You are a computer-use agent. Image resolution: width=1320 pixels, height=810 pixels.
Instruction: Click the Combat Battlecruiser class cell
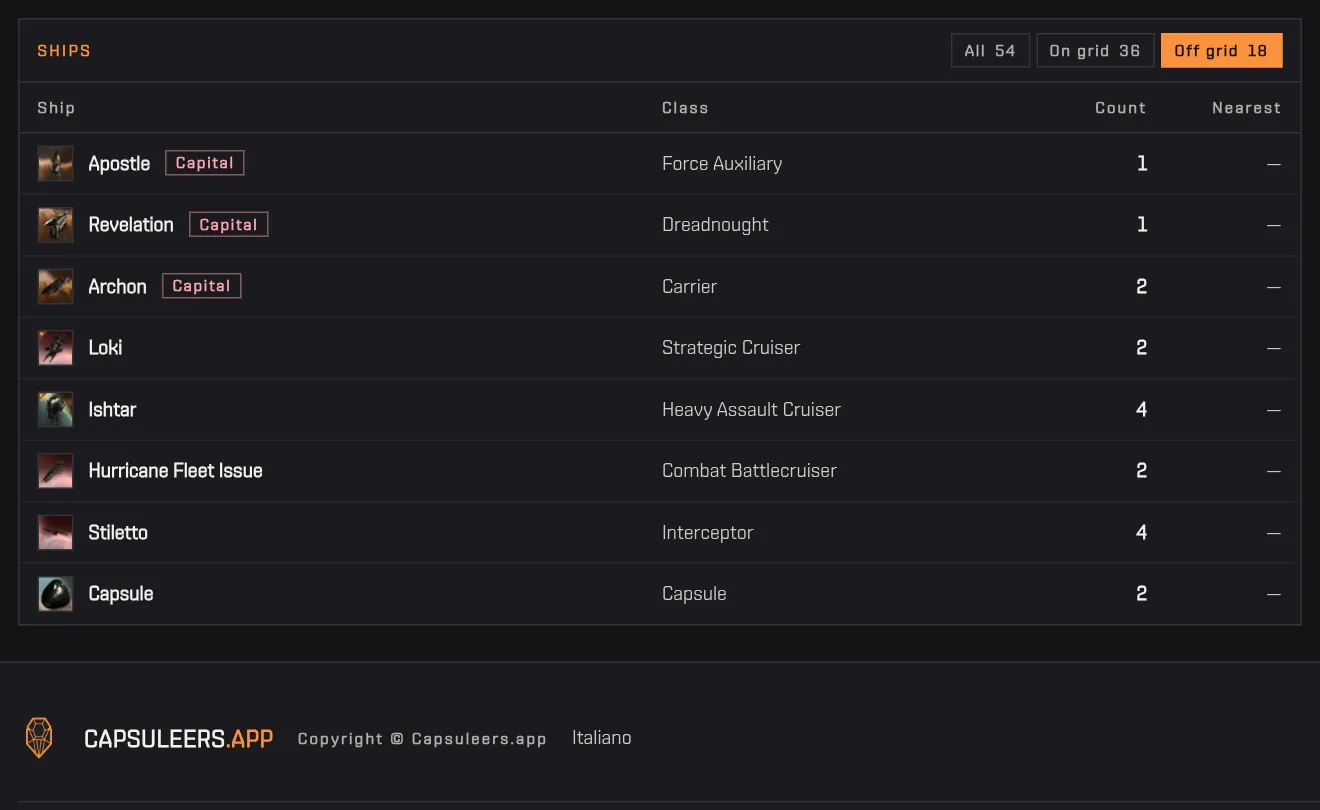(x=749, y=471)
